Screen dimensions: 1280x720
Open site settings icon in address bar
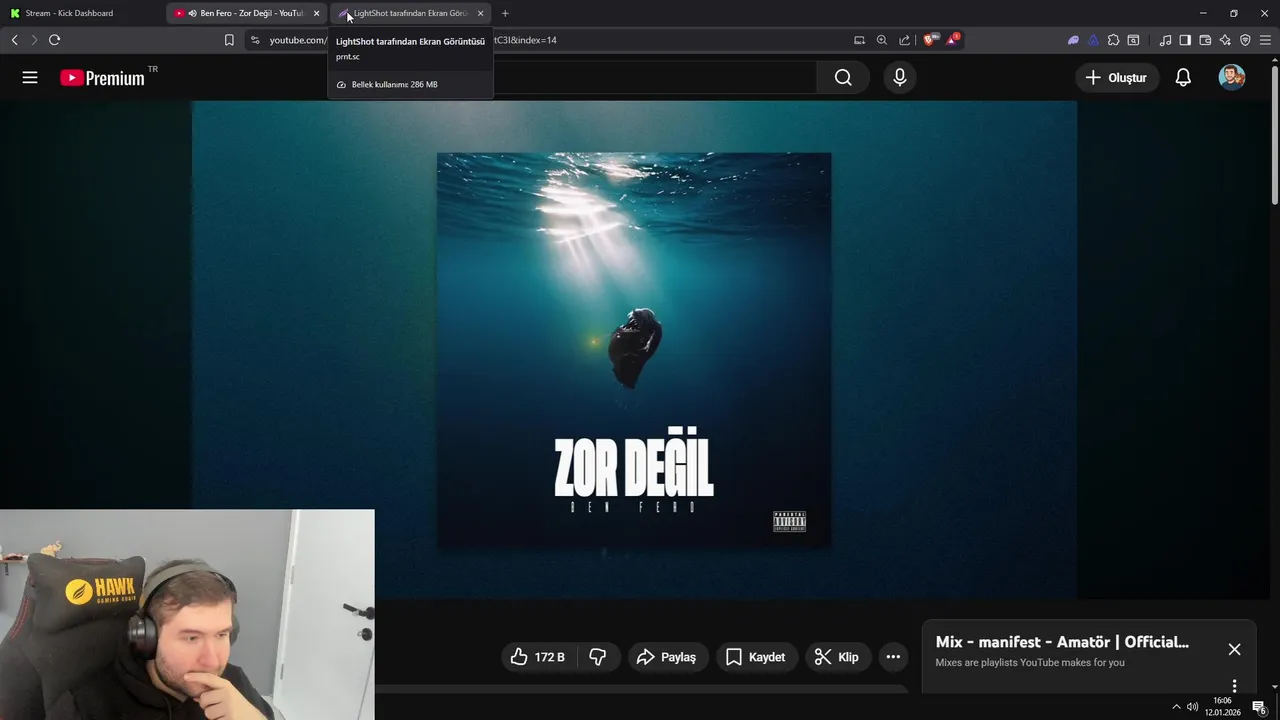pyautogui.click(x=255, y=40)
